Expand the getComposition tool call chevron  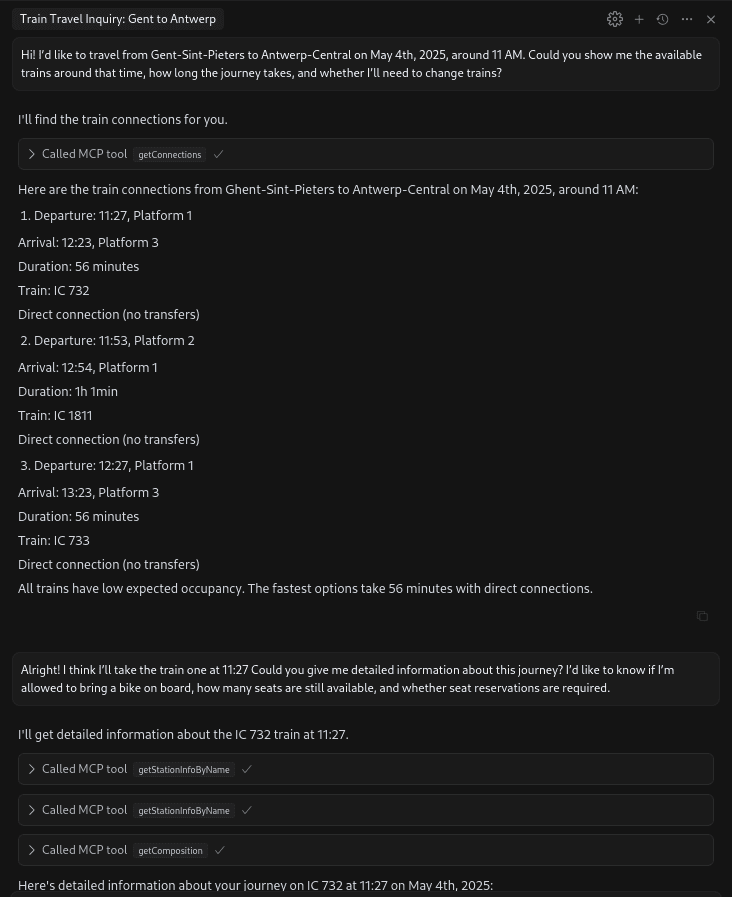(32, 850)
